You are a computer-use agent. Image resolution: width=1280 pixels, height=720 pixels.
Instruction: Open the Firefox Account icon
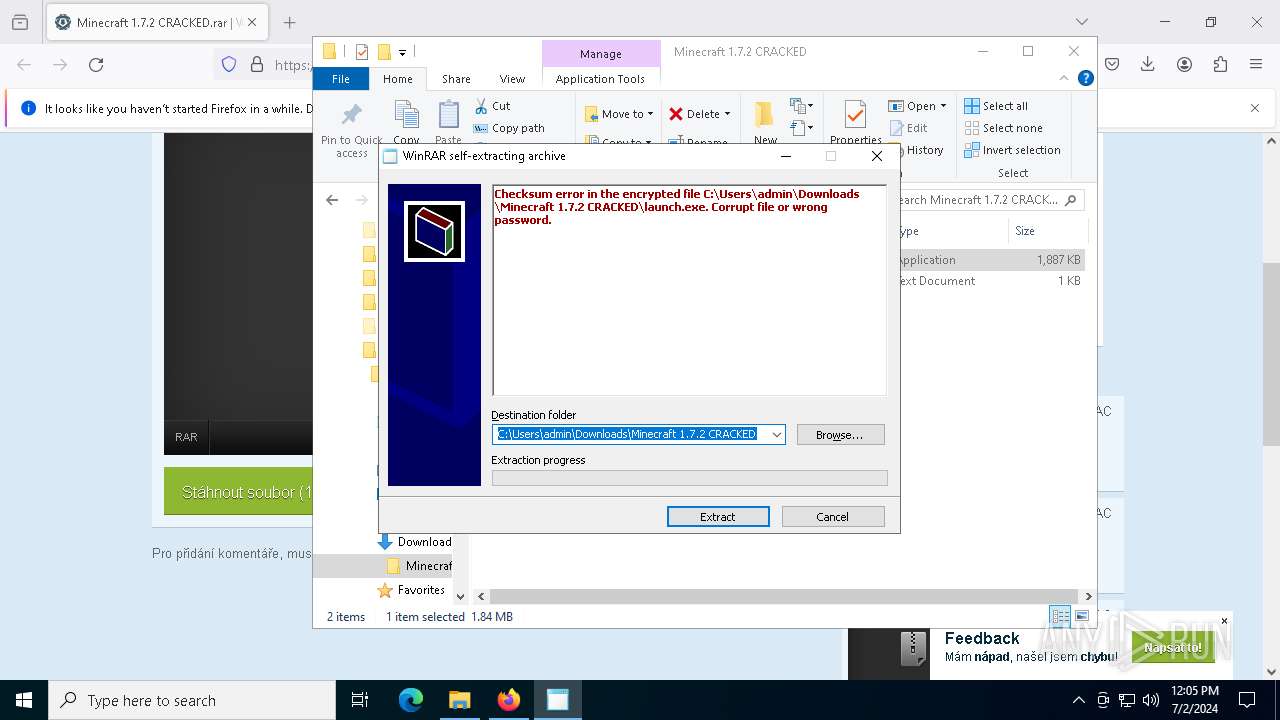[x=1184, y=64]
